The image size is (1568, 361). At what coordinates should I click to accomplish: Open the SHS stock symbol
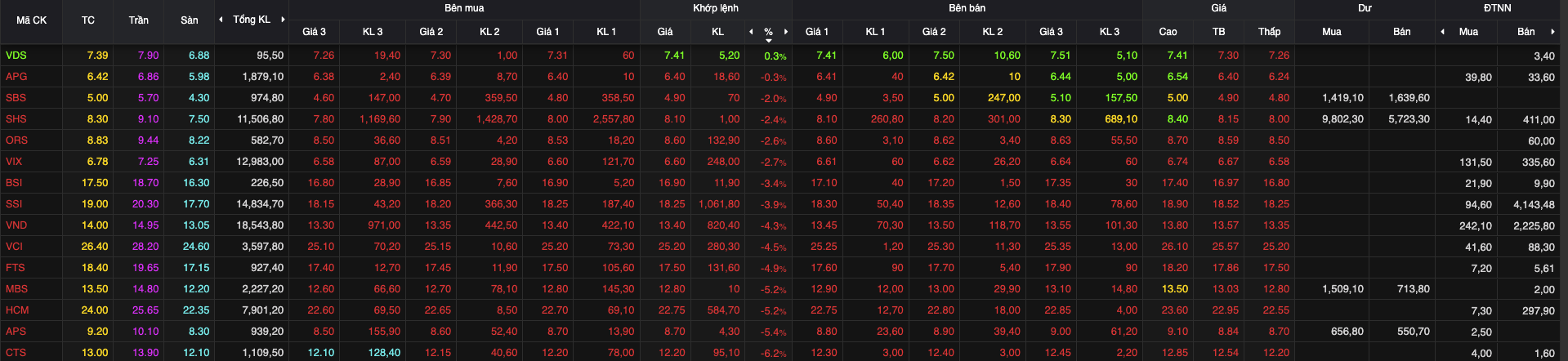coord(16,119)
